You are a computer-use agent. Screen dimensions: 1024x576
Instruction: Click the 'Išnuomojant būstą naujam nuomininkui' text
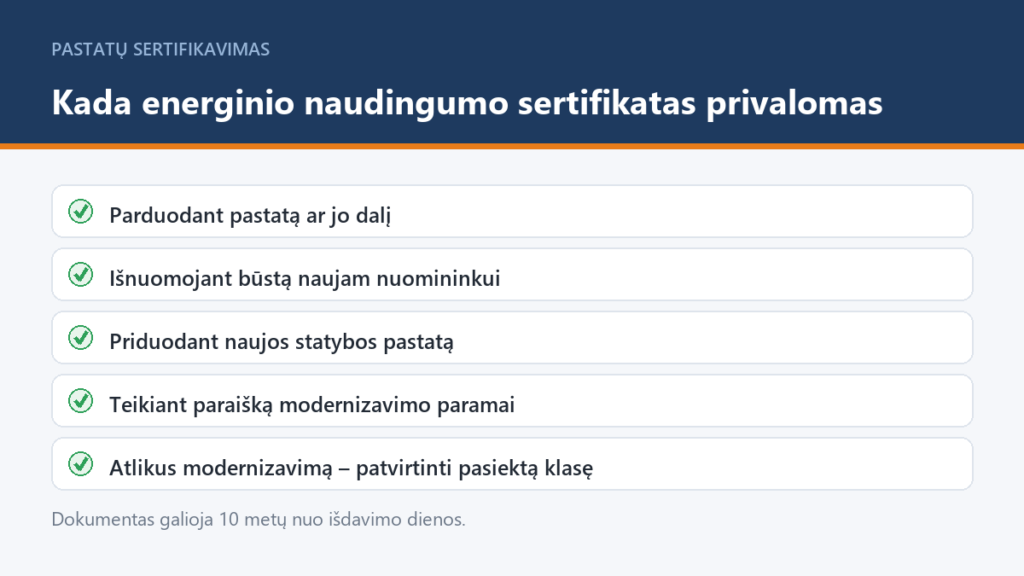[304, 279]
